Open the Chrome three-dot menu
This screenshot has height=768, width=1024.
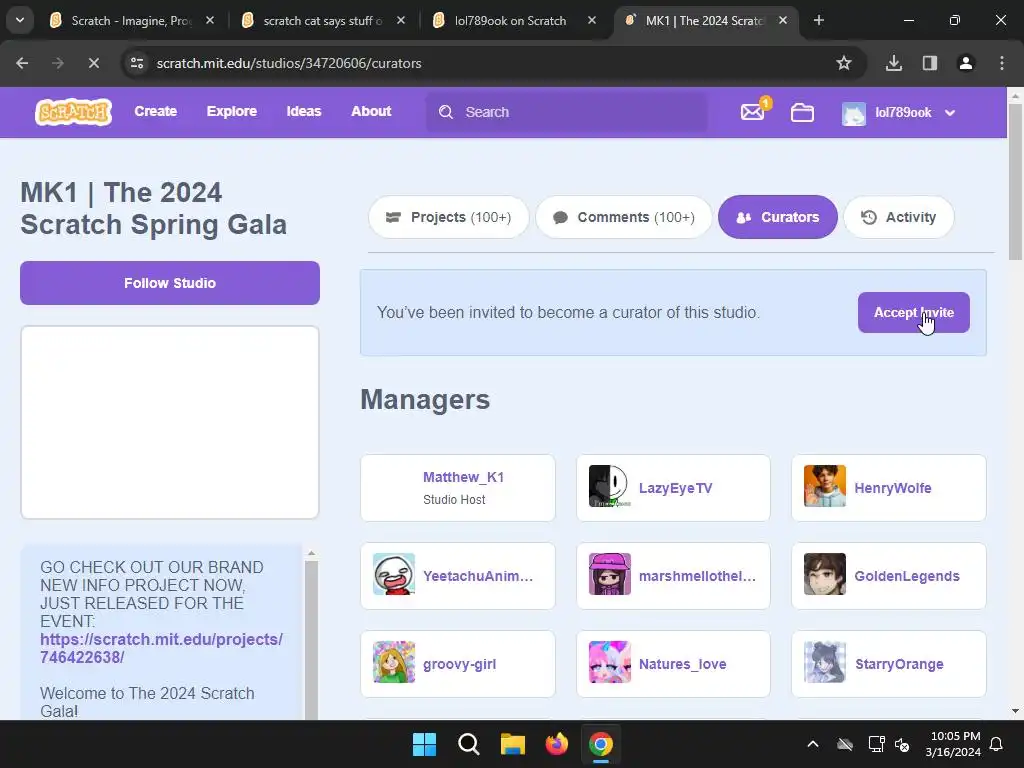click(1002, 63)
